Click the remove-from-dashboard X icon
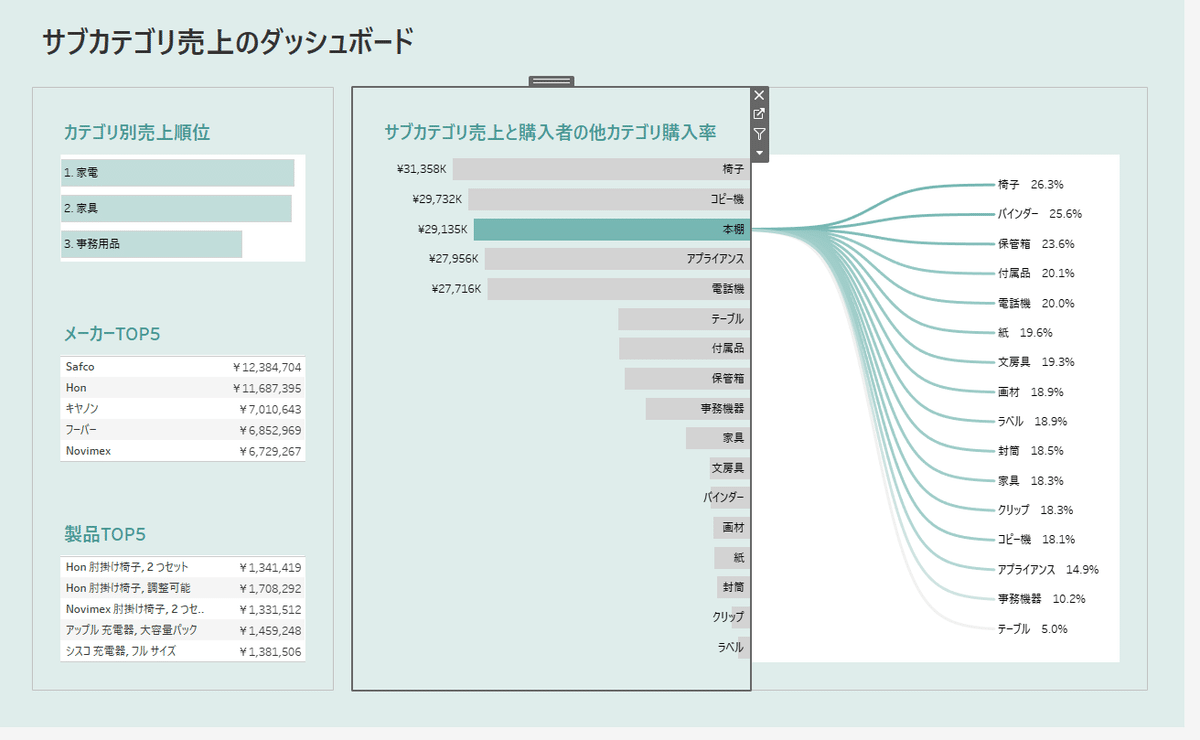Screen dimensions: 1200x740 click(759, 95)
